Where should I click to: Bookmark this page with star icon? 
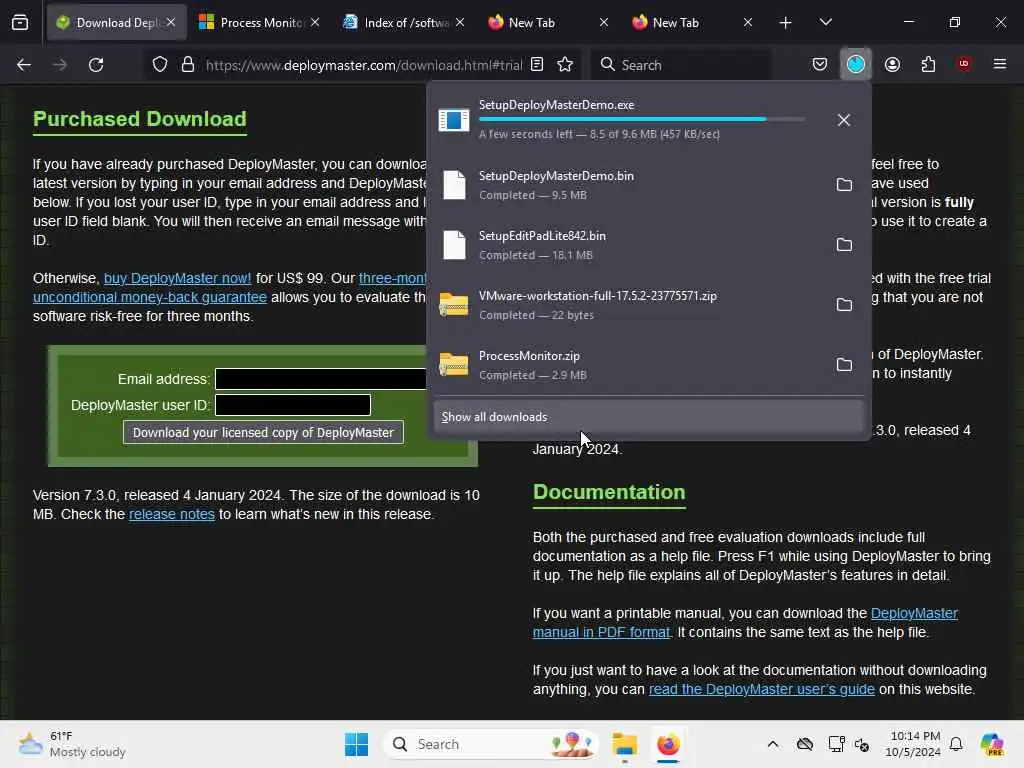565,65
